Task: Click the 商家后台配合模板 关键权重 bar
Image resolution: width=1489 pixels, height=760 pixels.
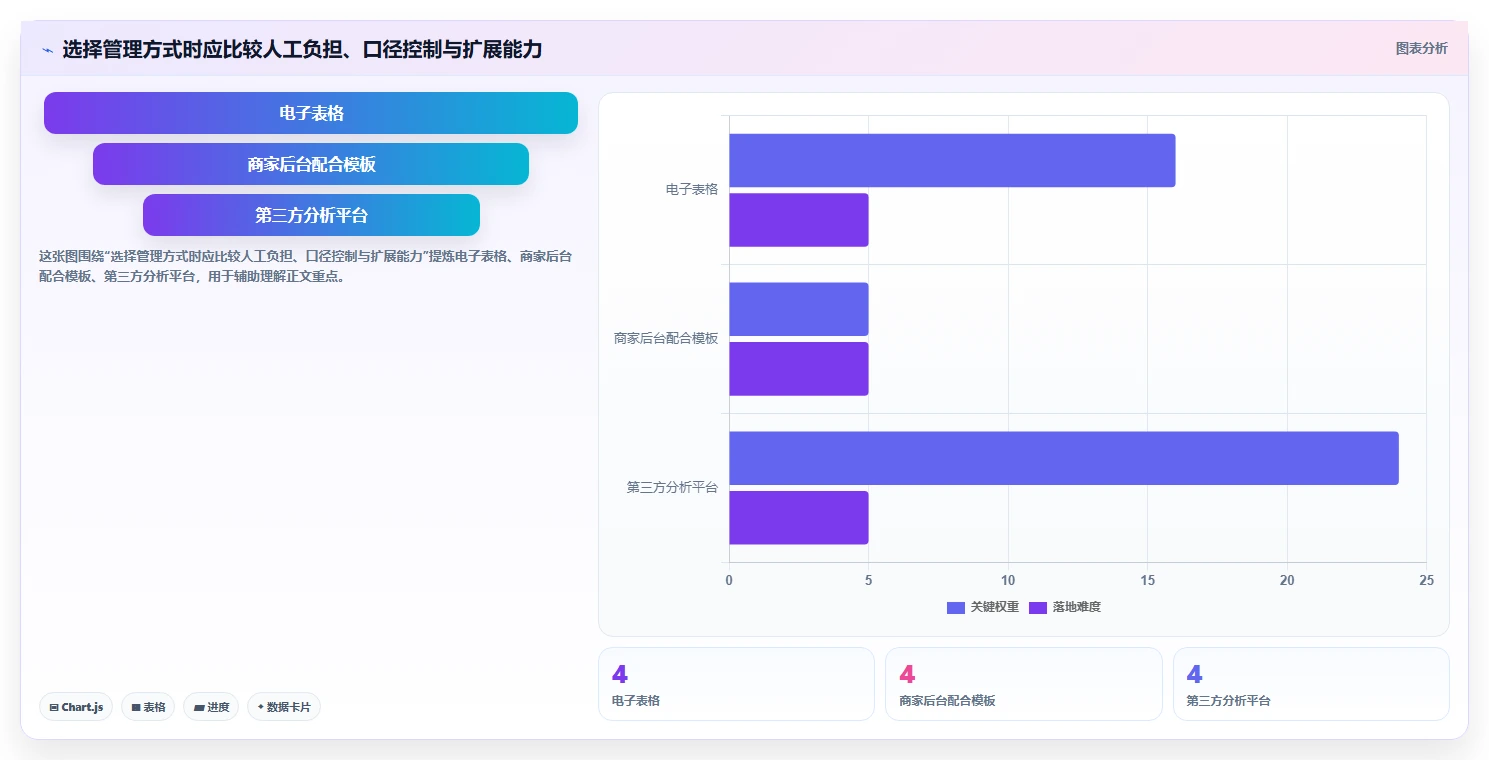Action: 799,309
